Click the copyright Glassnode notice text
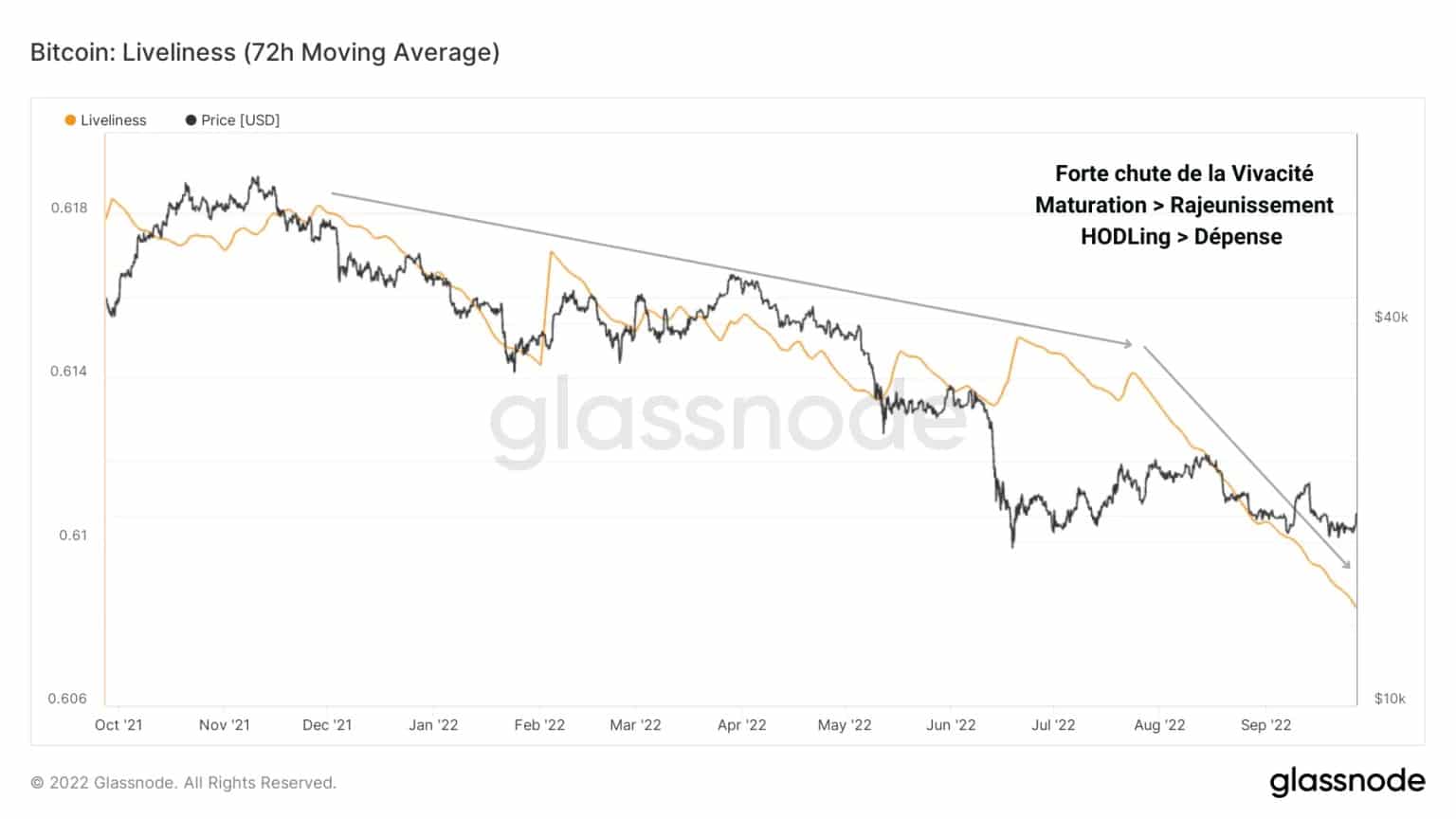The width and height of the screenshot is (1456, 819). coord(183,783)
